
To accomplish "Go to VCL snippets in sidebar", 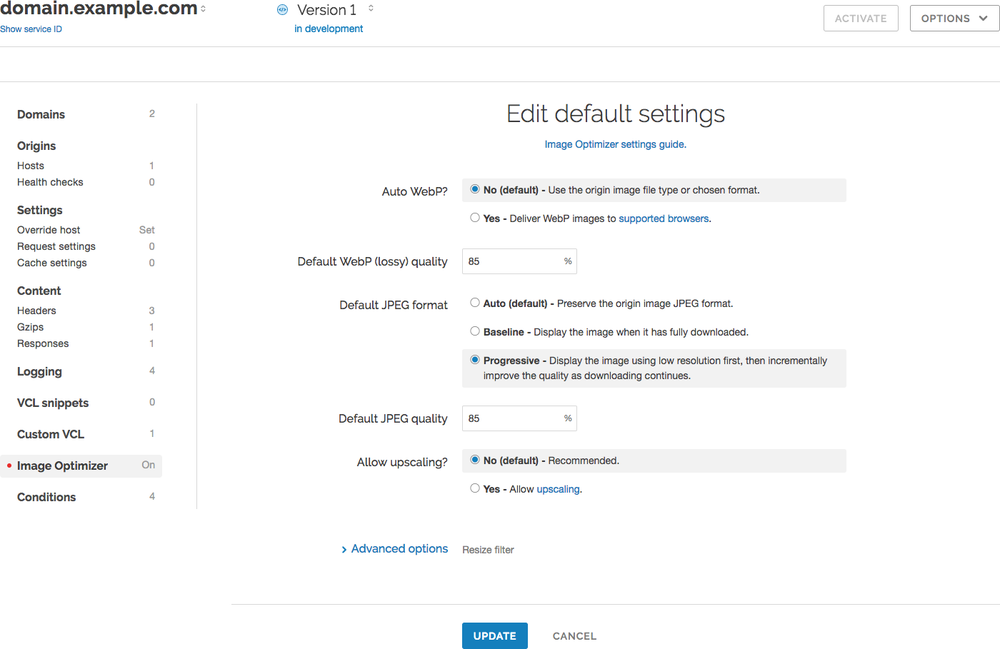I will [x=53, y=403].
